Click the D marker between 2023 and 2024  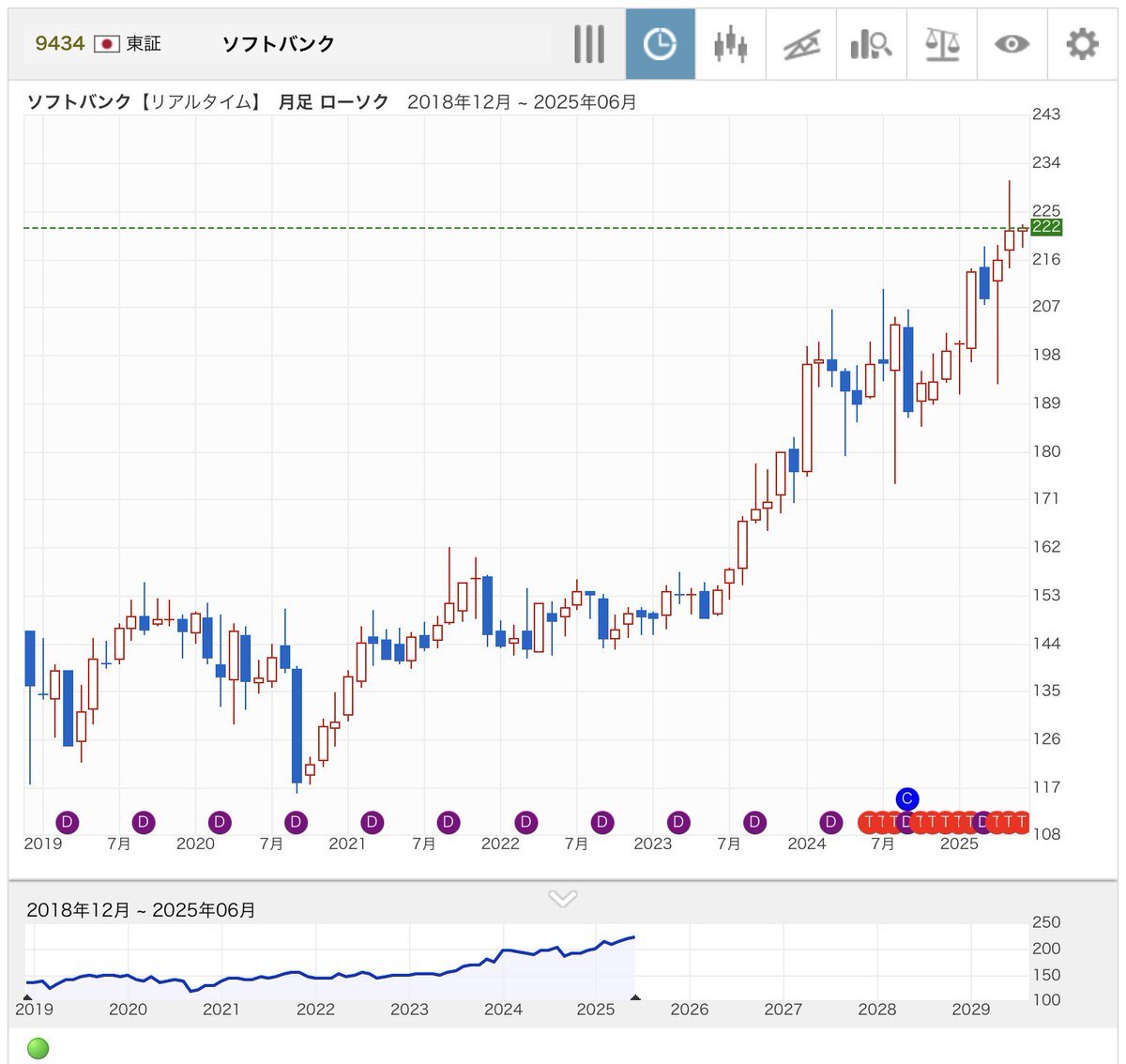[754, 823]
